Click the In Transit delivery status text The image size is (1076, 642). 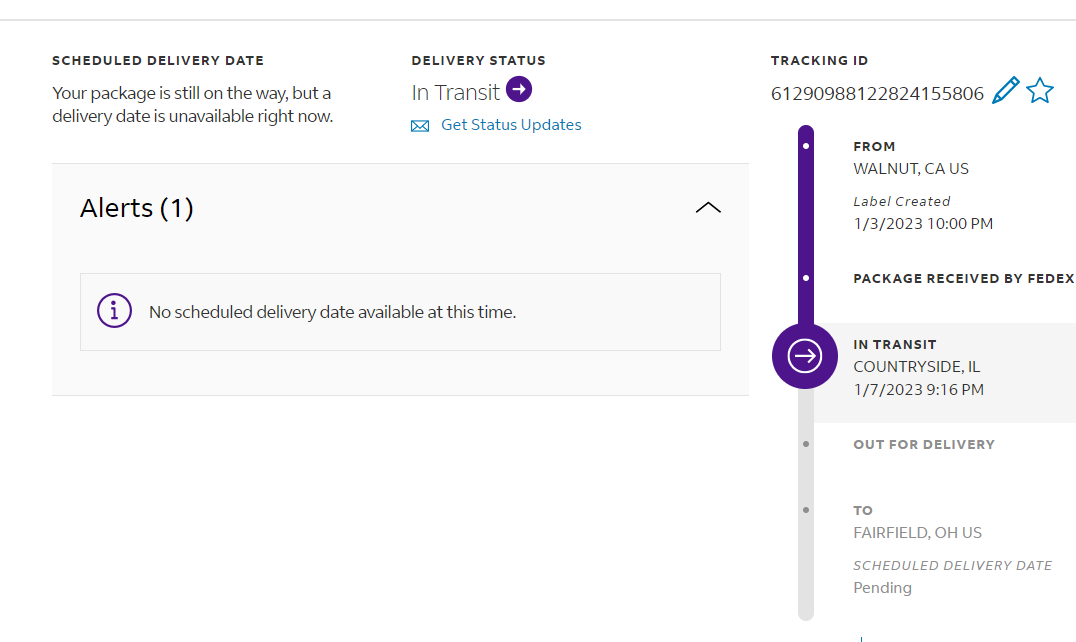455,92
